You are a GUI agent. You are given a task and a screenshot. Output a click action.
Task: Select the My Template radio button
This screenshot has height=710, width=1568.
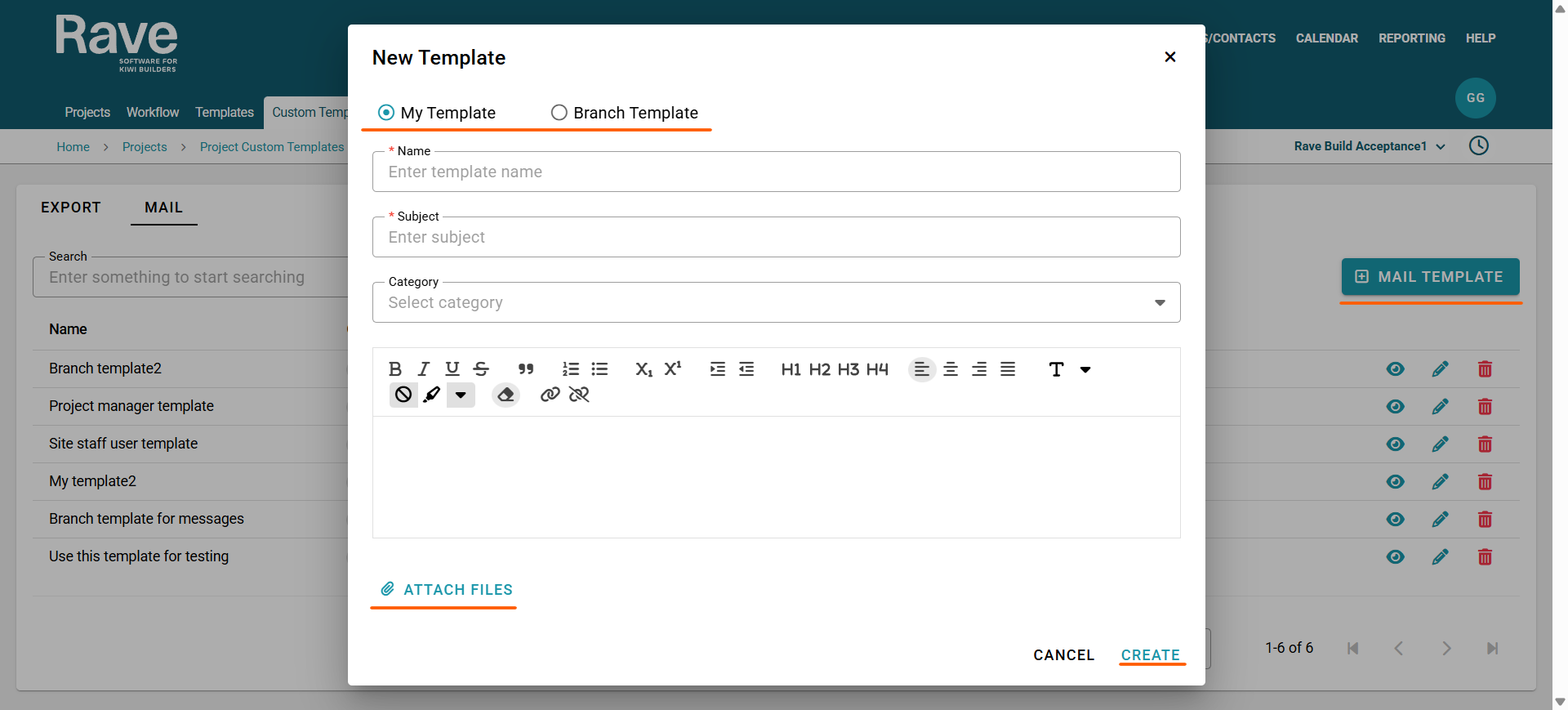pos(386,113)
